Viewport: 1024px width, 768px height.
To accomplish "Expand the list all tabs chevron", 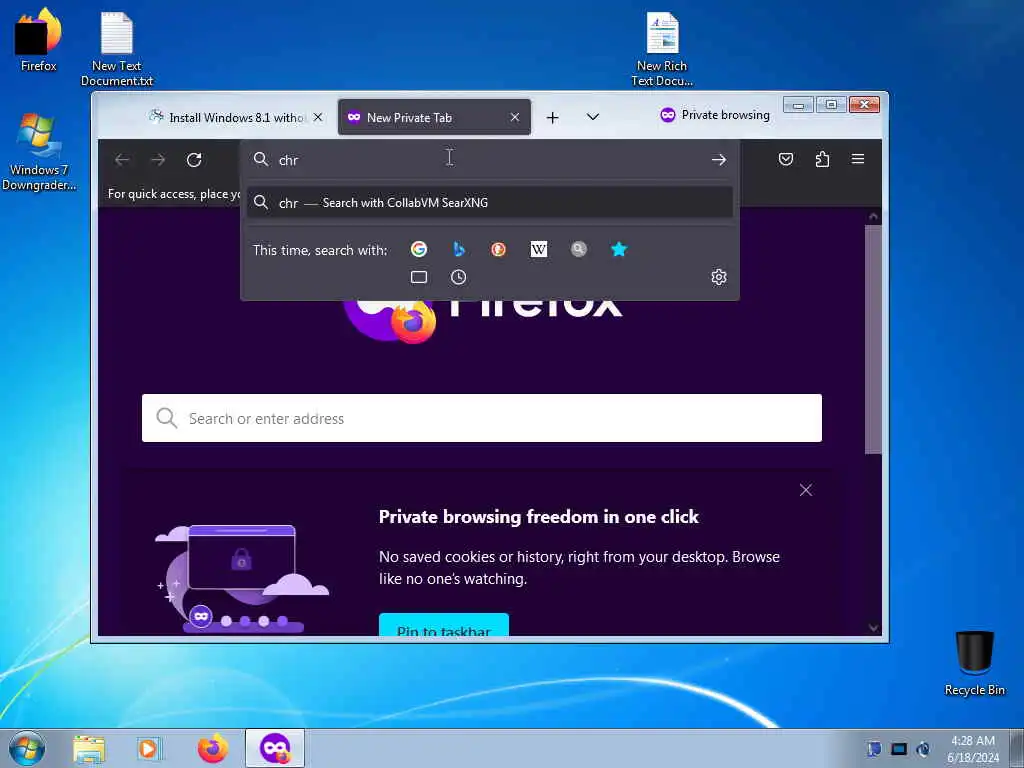I will click(x=592, y=117).
